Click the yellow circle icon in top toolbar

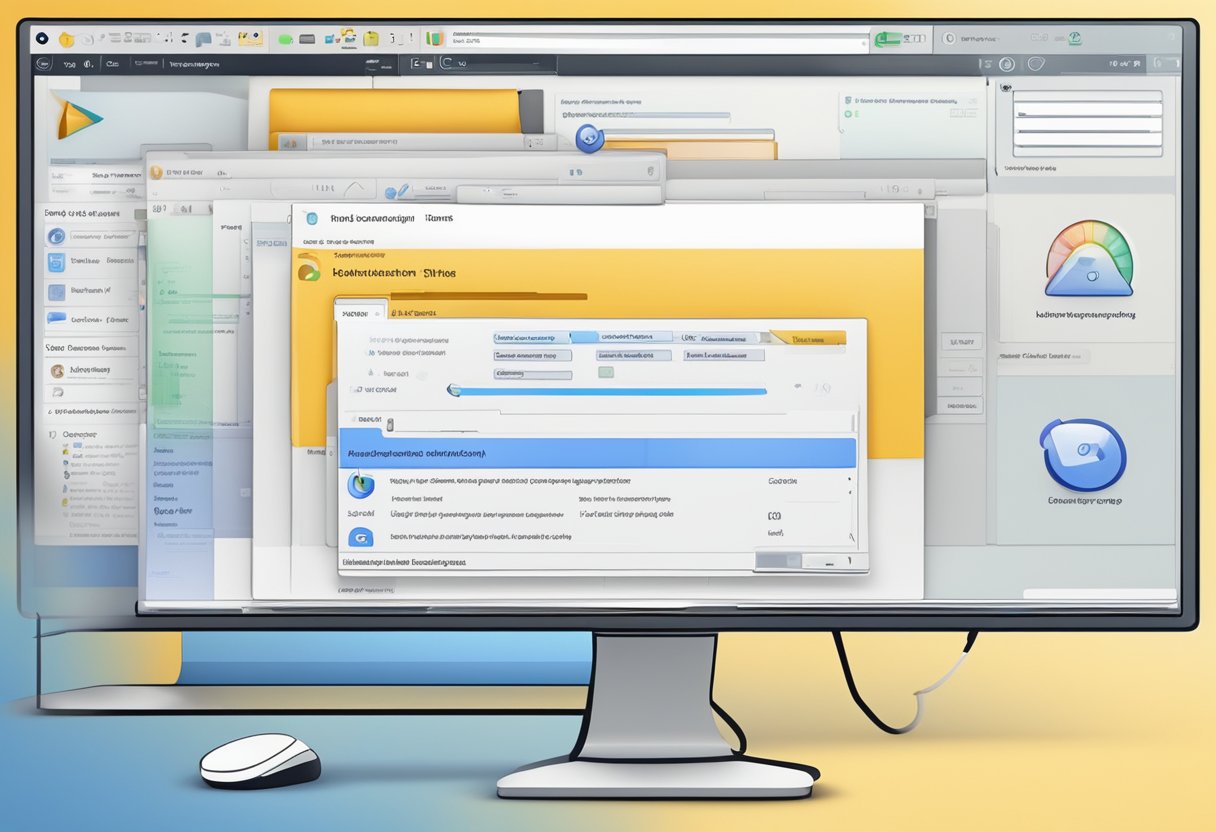(x=67, y=39)
